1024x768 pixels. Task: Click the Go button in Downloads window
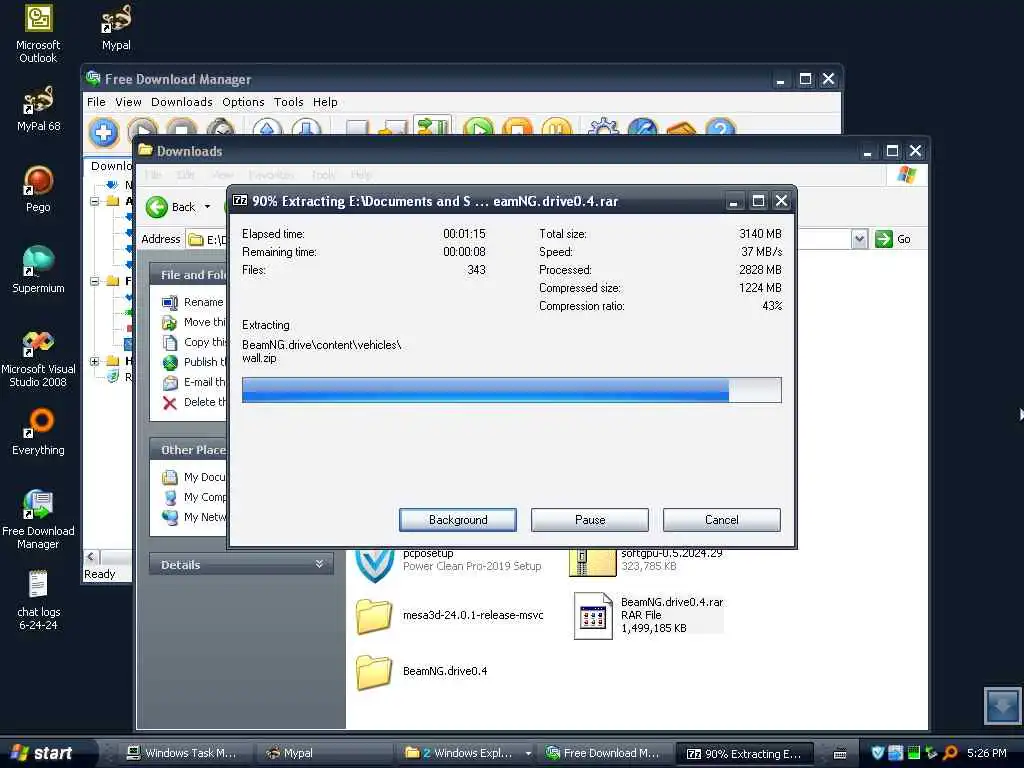coord(893,239)
